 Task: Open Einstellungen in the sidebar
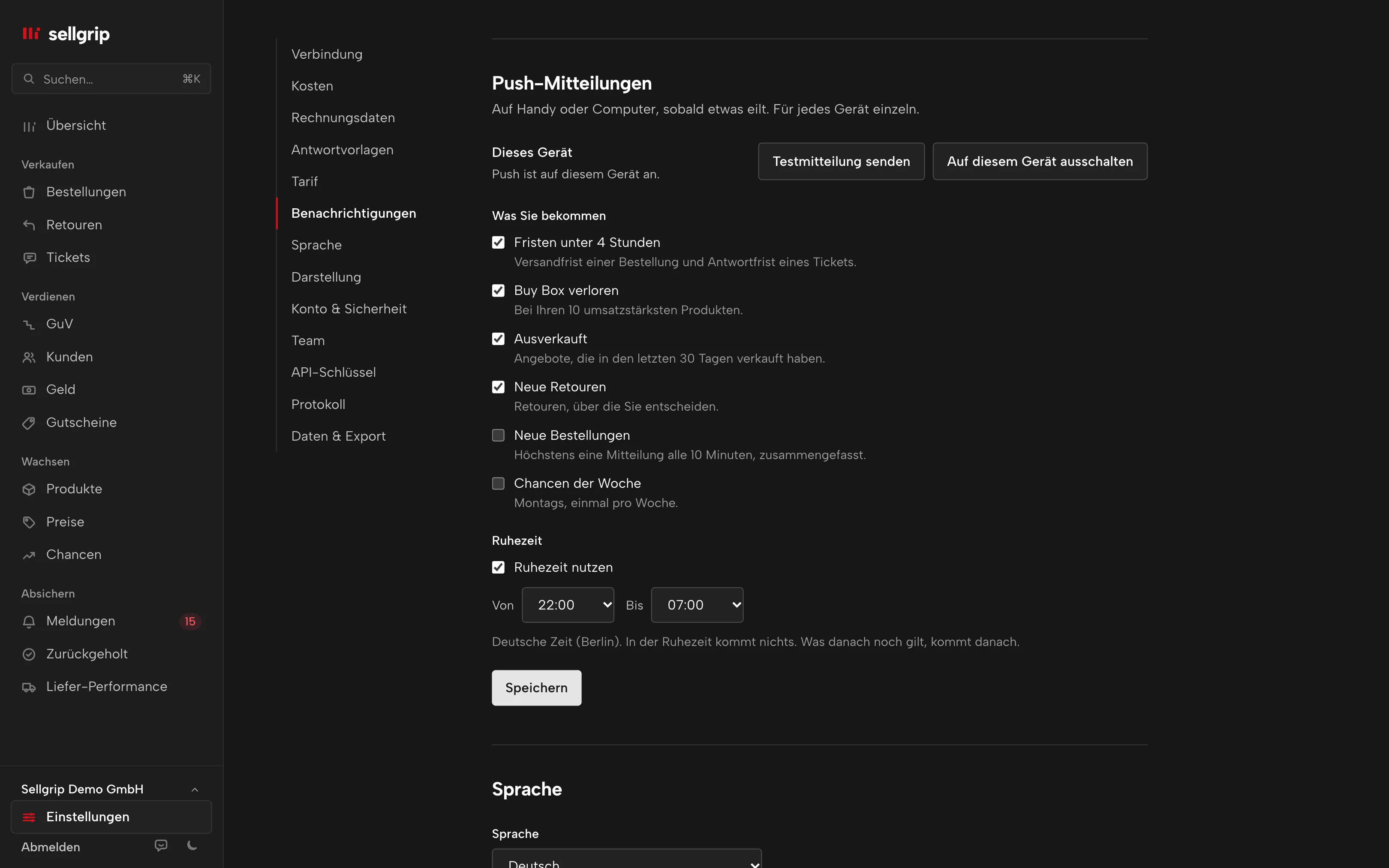[111, 816]
